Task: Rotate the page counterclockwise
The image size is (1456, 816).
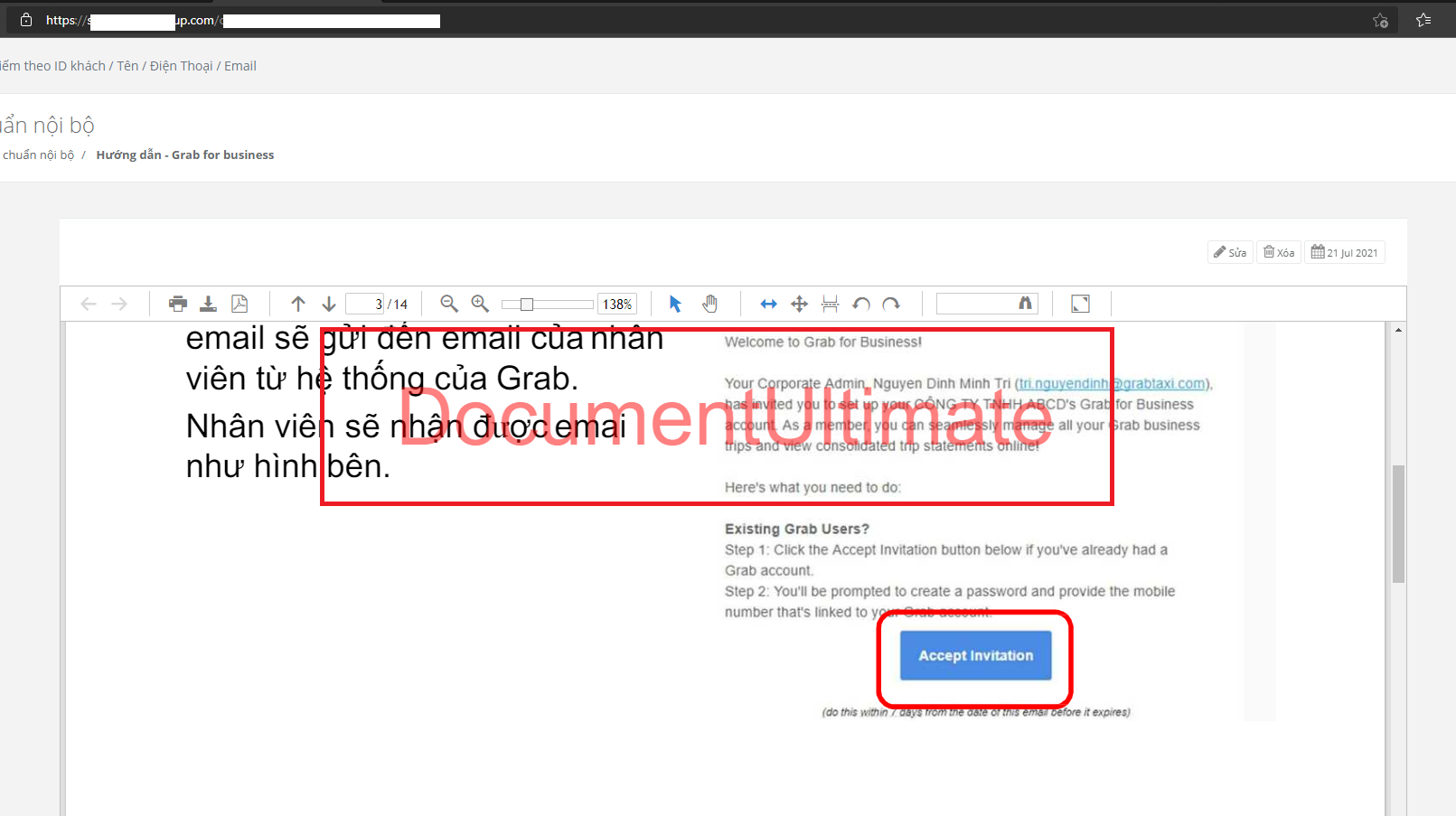Action: [x=861, y=304]
